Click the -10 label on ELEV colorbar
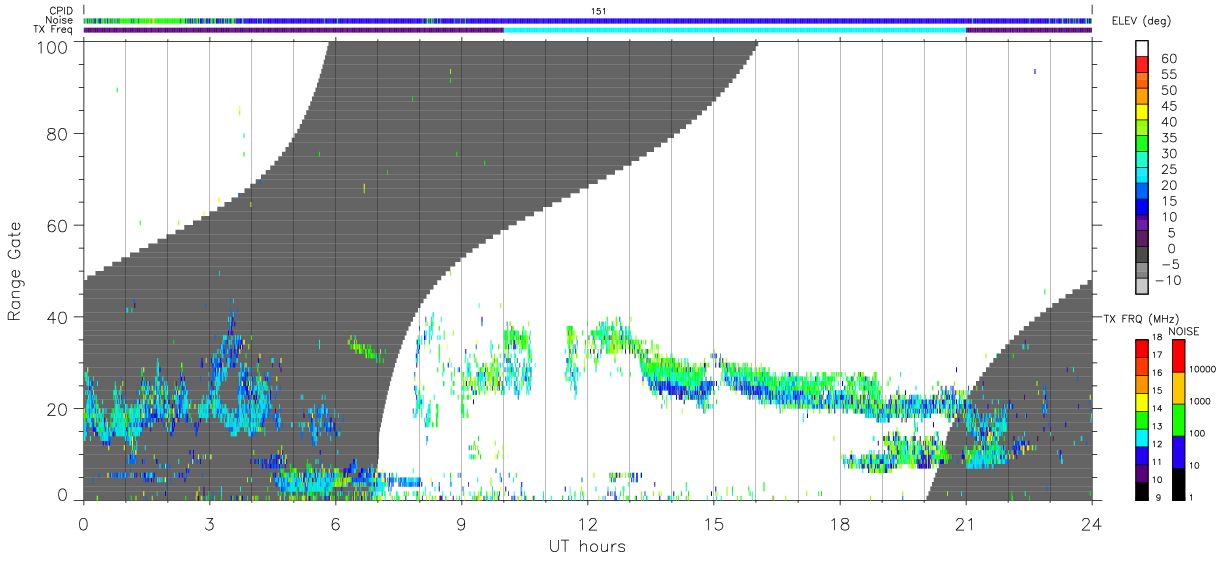1228x567 pixels. pyautogui.click(x=1168, y=281)
